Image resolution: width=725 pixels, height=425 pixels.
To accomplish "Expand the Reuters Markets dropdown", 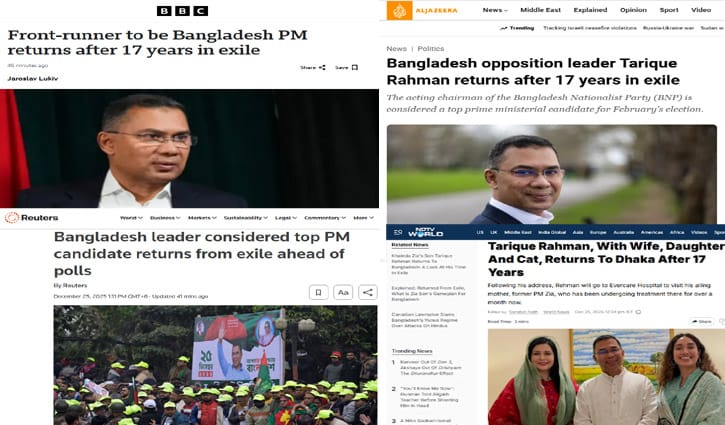I will pos(202,218).
